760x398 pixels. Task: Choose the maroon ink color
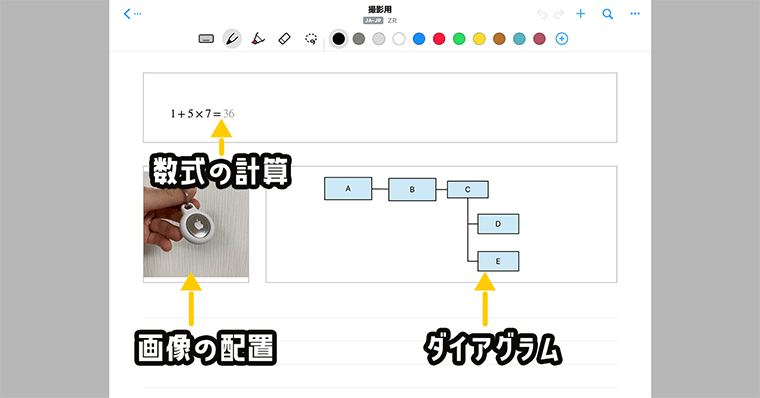539,39
